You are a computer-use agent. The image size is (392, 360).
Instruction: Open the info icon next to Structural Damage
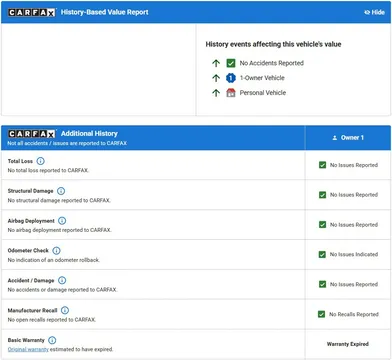pyautogui.click(x=61, y=191)
